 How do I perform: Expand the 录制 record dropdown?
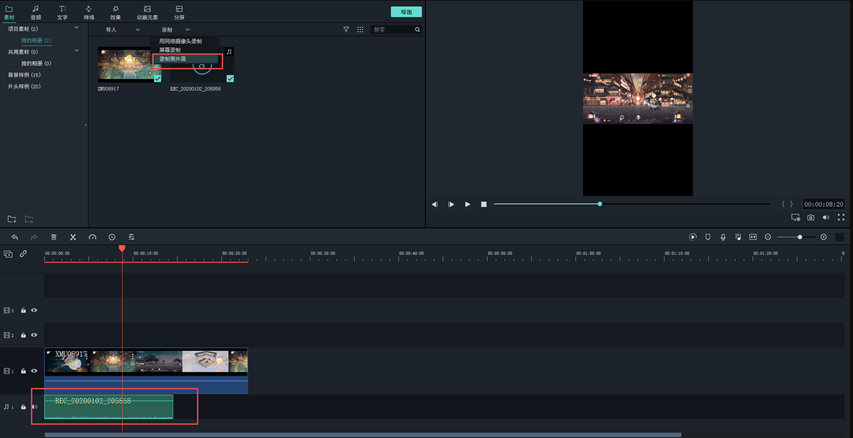point(175,30)
